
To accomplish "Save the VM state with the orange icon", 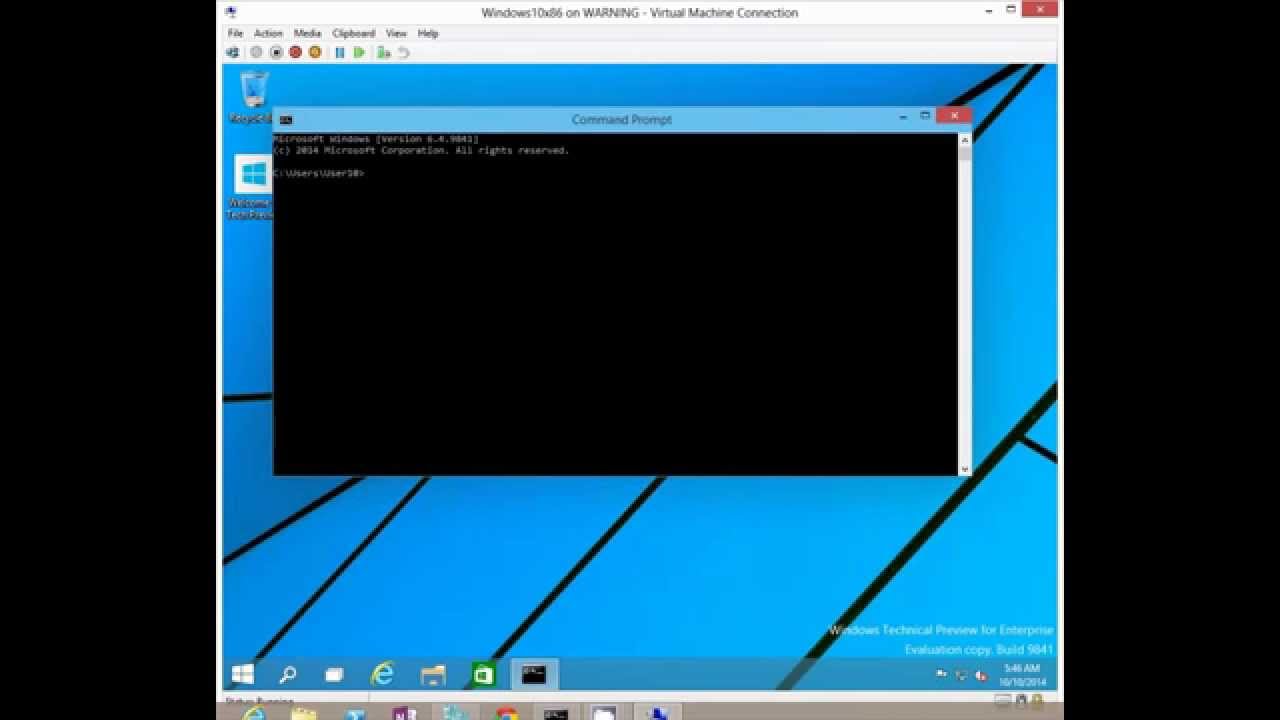I will (315, 52).
